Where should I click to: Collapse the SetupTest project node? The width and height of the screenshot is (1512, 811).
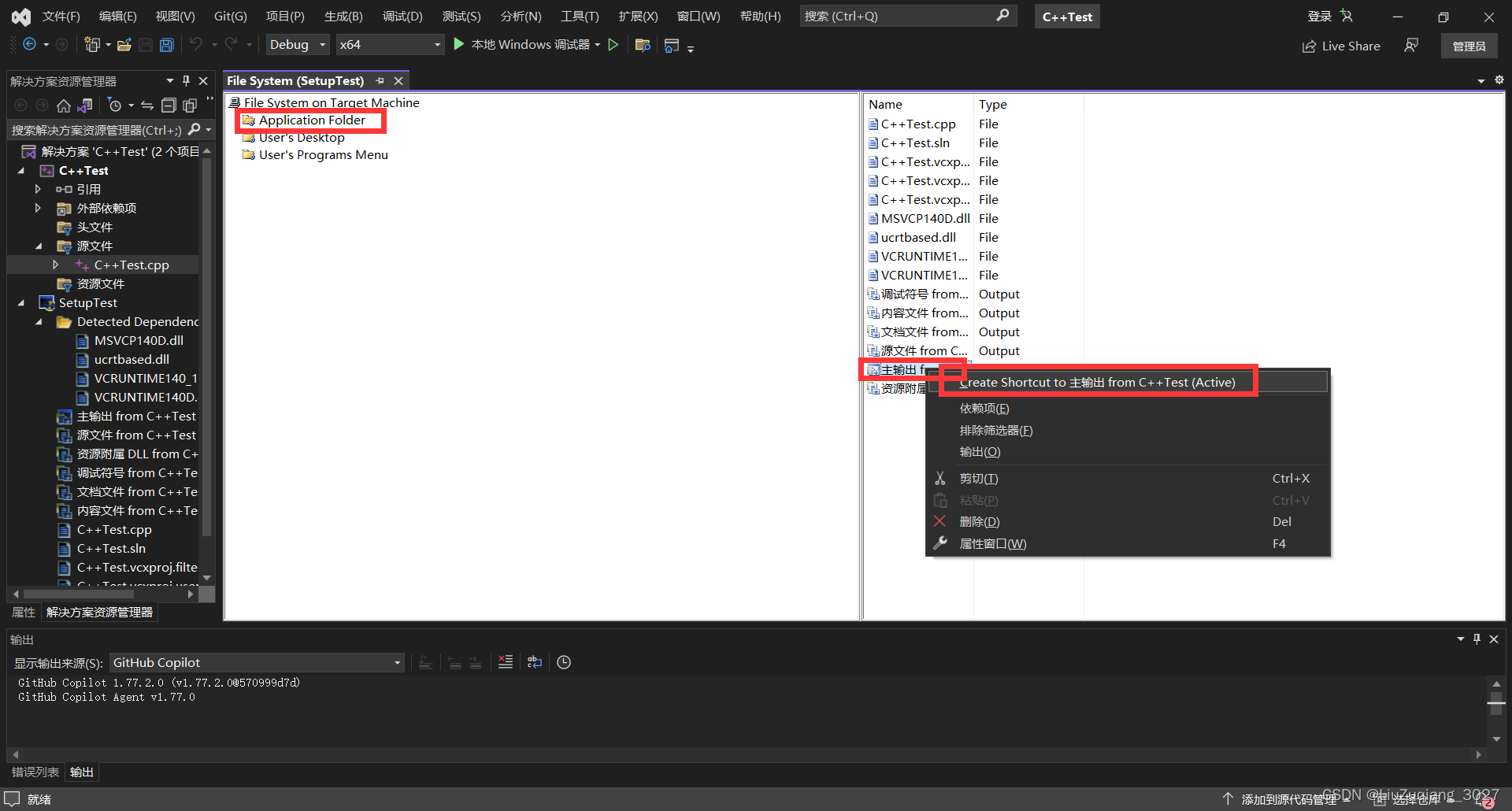click(x=21, y=302)
